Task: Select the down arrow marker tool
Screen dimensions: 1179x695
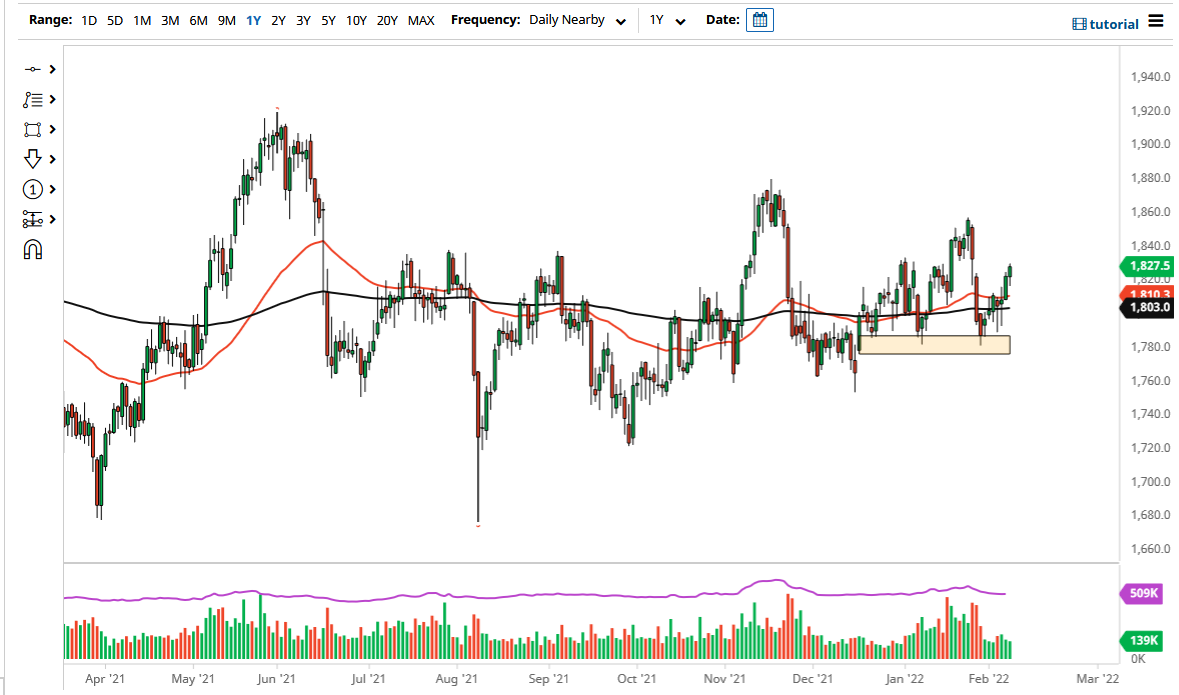Action: [32, 159]
